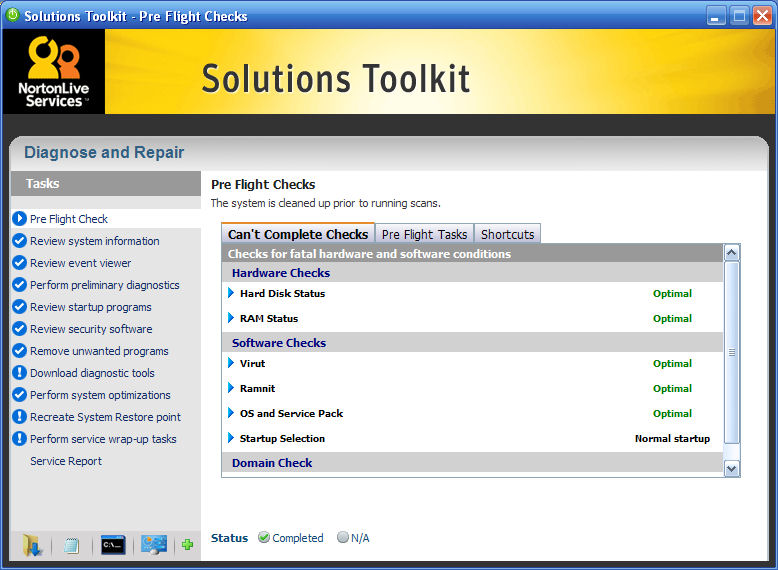Click the checks list scrollbar thumb
This screenshot has width=778, height=570.
731,352
